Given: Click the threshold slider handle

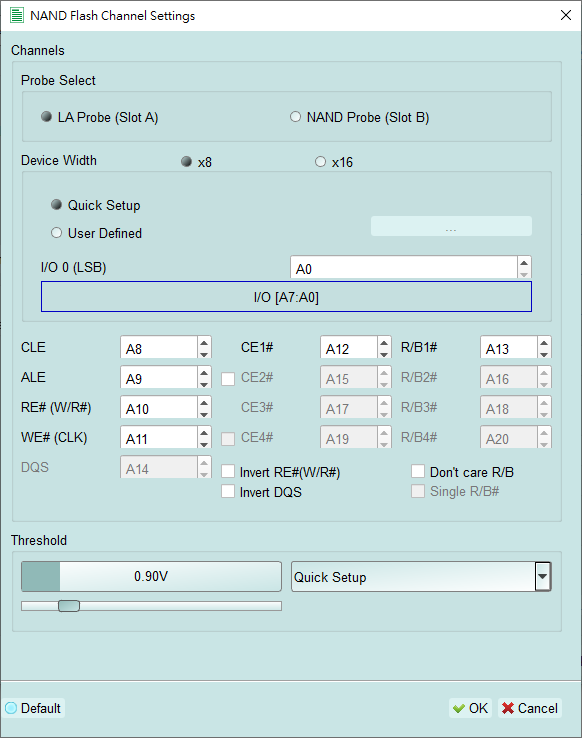Looking at the screenshot, I should coord(69,606).
